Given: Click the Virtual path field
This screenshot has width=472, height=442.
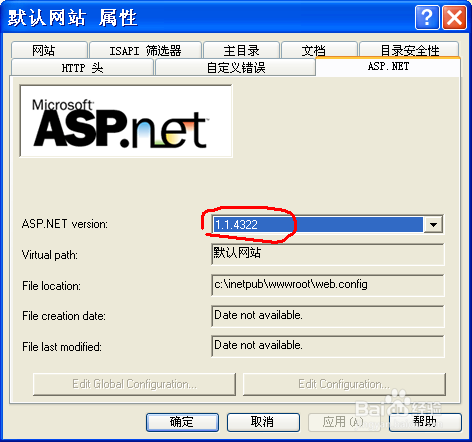Looking at the screenshot, I should pyautogui.click(x=328, y=254).
